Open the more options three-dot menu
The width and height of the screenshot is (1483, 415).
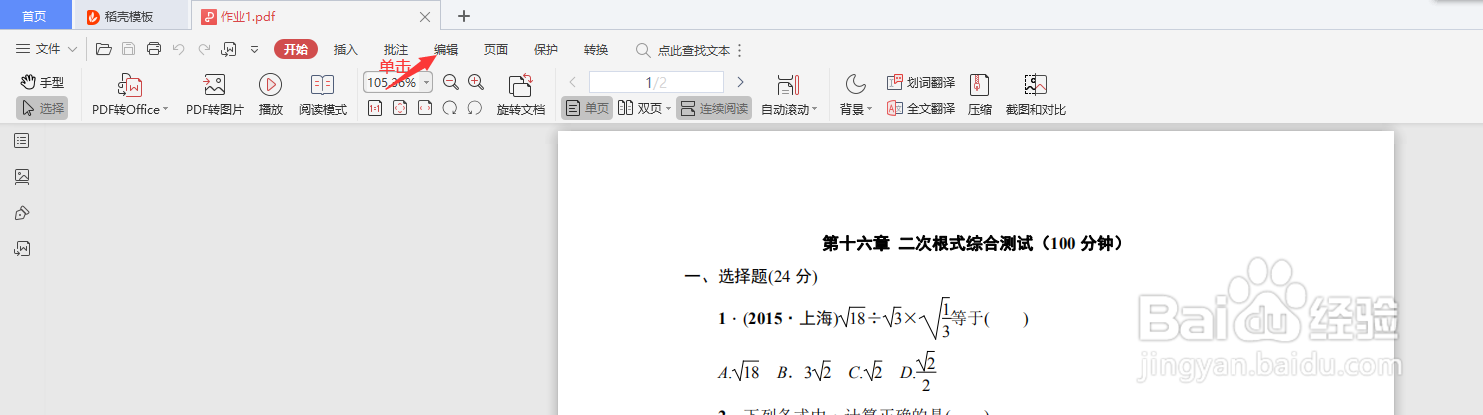point(739,50)
